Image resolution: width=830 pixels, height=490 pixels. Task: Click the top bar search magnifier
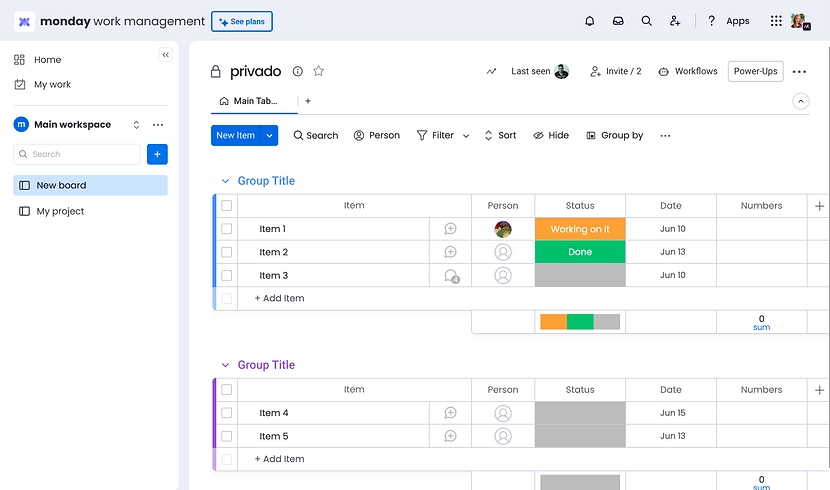coord(646,21)
